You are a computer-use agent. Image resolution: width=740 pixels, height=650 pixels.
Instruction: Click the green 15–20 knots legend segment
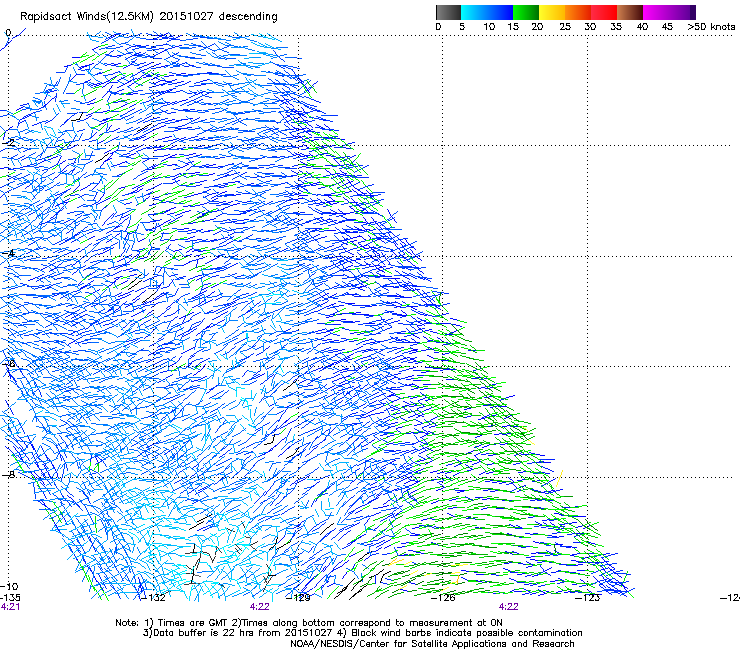click(x=526, y=12)
